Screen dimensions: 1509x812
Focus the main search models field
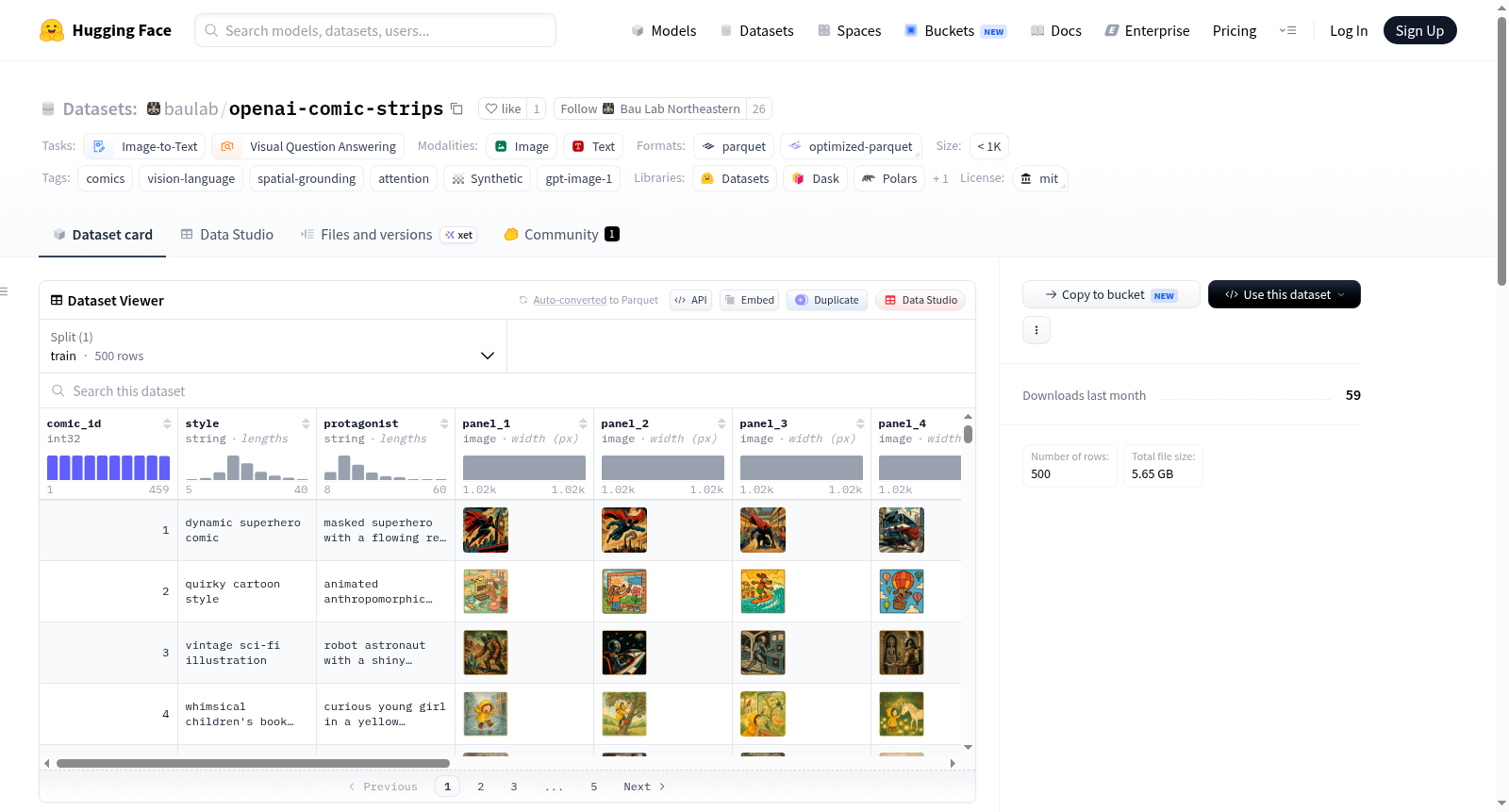pyautogui.click(x=375, y=30)
